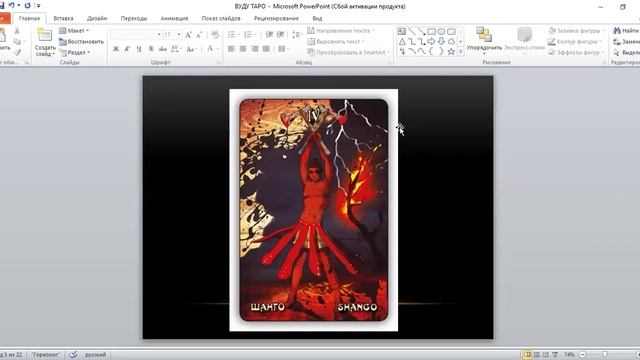The width and height of the screenshot is (640, 360).
Task: Toggle Align Text Left
Action: coord(231,49)
